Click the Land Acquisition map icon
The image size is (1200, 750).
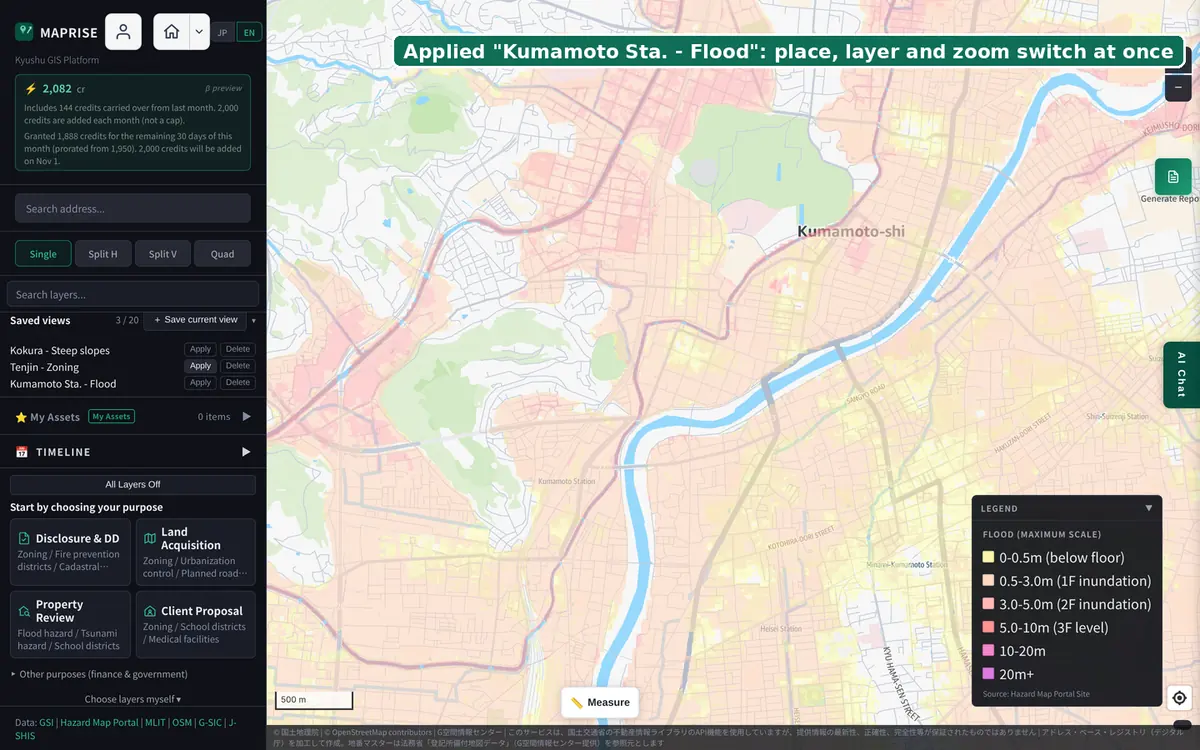[150, 538]
